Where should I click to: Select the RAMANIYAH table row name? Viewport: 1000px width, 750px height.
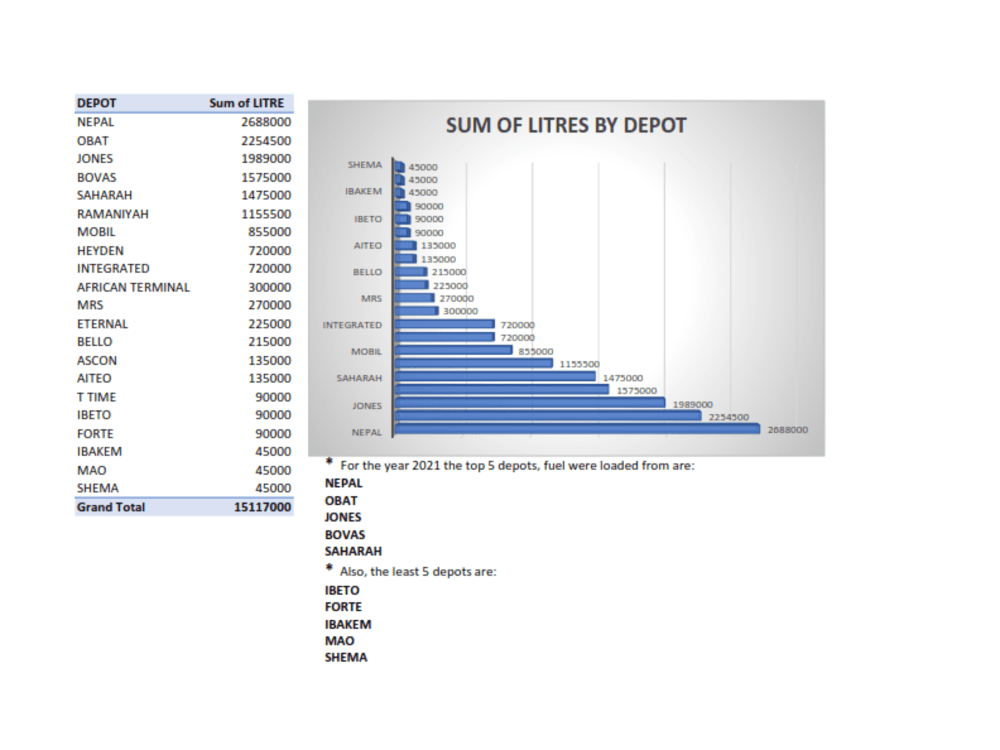[x=113, y=214]
